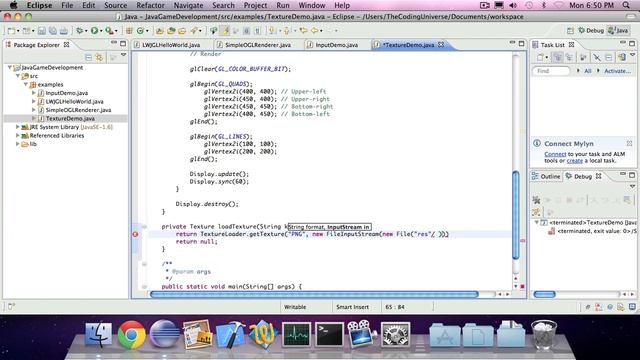
Task: Open the Debug view menu triangle
Action: coord(632,187)
